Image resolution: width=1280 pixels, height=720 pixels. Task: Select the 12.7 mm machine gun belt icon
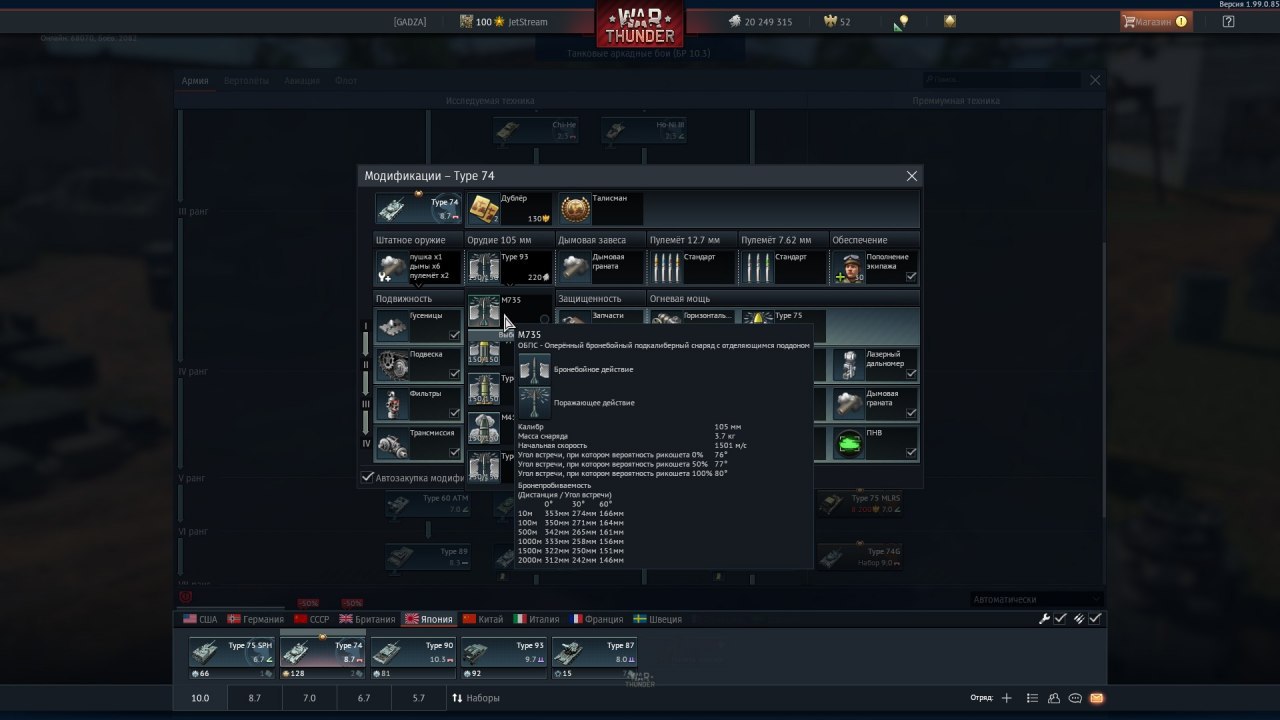coord(666,267)
